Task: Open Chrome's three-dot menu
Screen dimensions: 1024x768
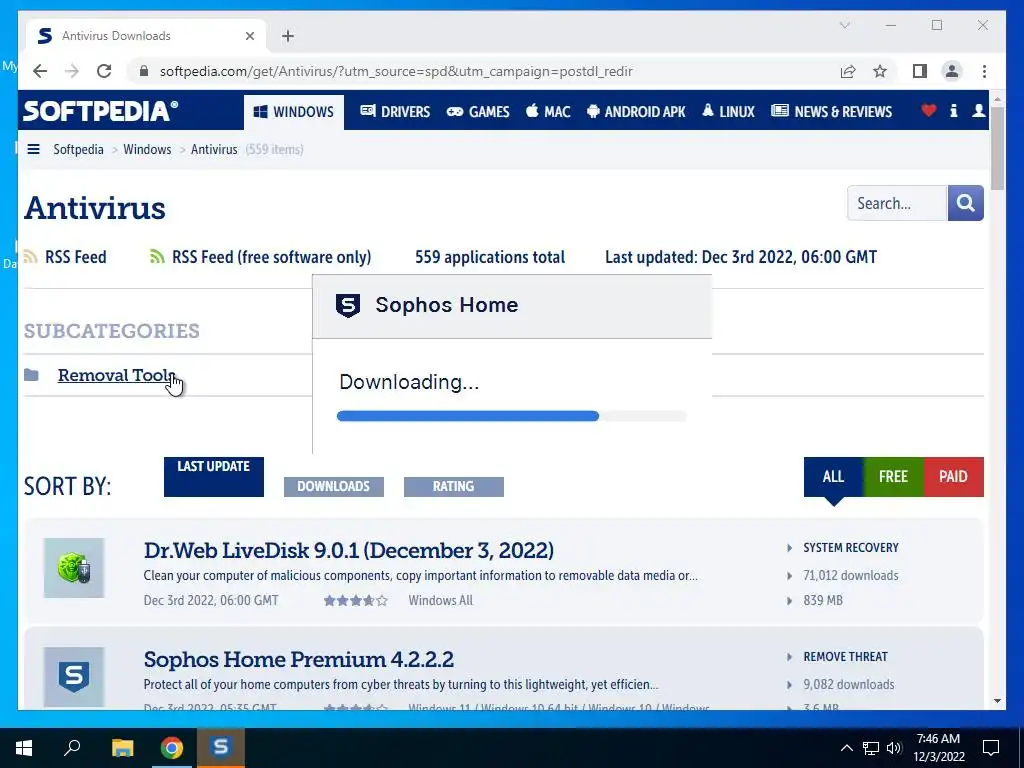Action: tap(984, 71)
